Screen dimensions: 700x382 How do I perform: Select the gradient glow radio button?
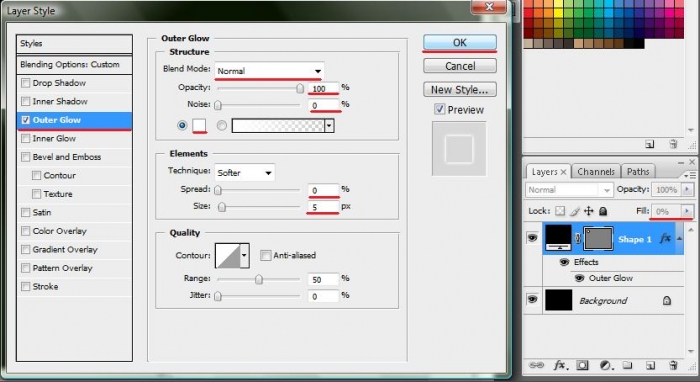(x=222, y=126)
